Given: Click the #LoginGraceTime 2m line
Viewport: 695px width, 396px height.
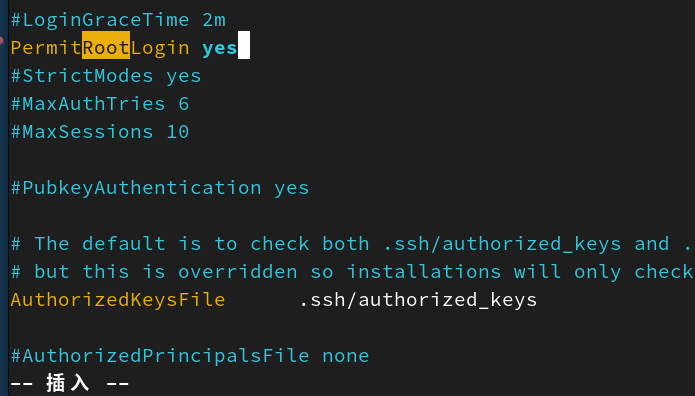Looking at the screenshot, I should (x=118, y=20).
